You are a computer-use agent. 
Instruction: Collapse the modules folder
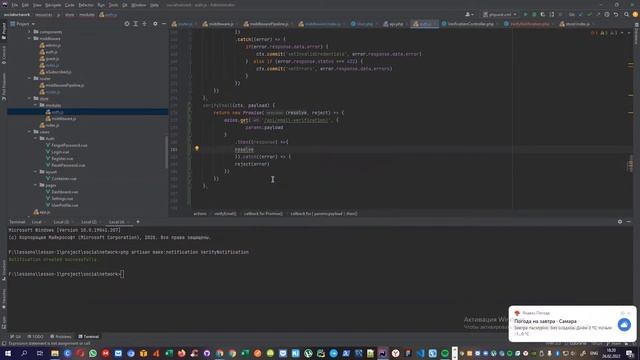(x=36, y=105)
